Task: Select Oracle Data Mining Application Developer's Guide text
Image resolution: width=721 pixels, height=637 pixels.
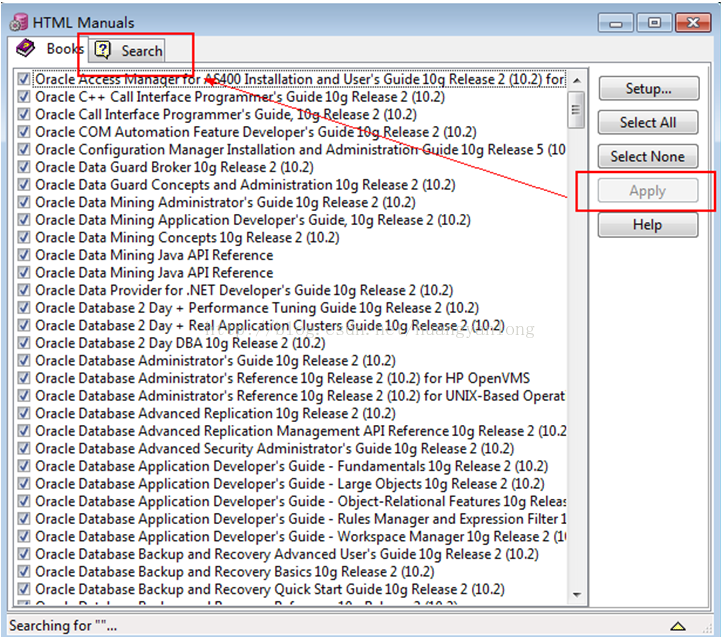Action: coord(253,220)
